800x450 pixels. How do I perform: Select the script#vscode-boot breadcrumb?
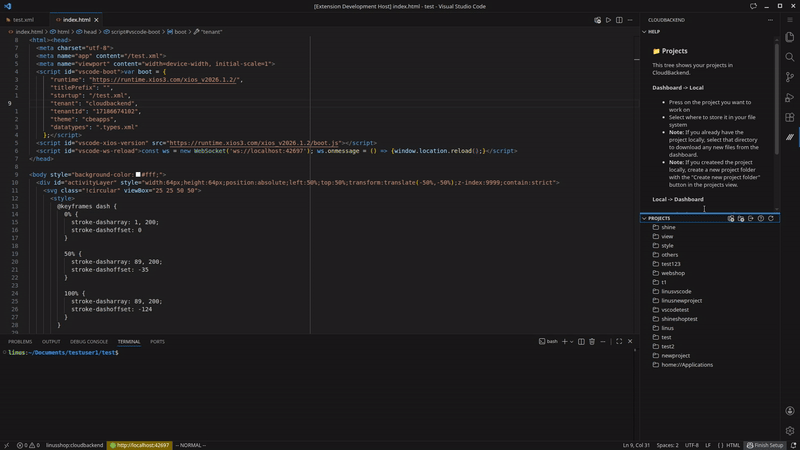point(132,32)
